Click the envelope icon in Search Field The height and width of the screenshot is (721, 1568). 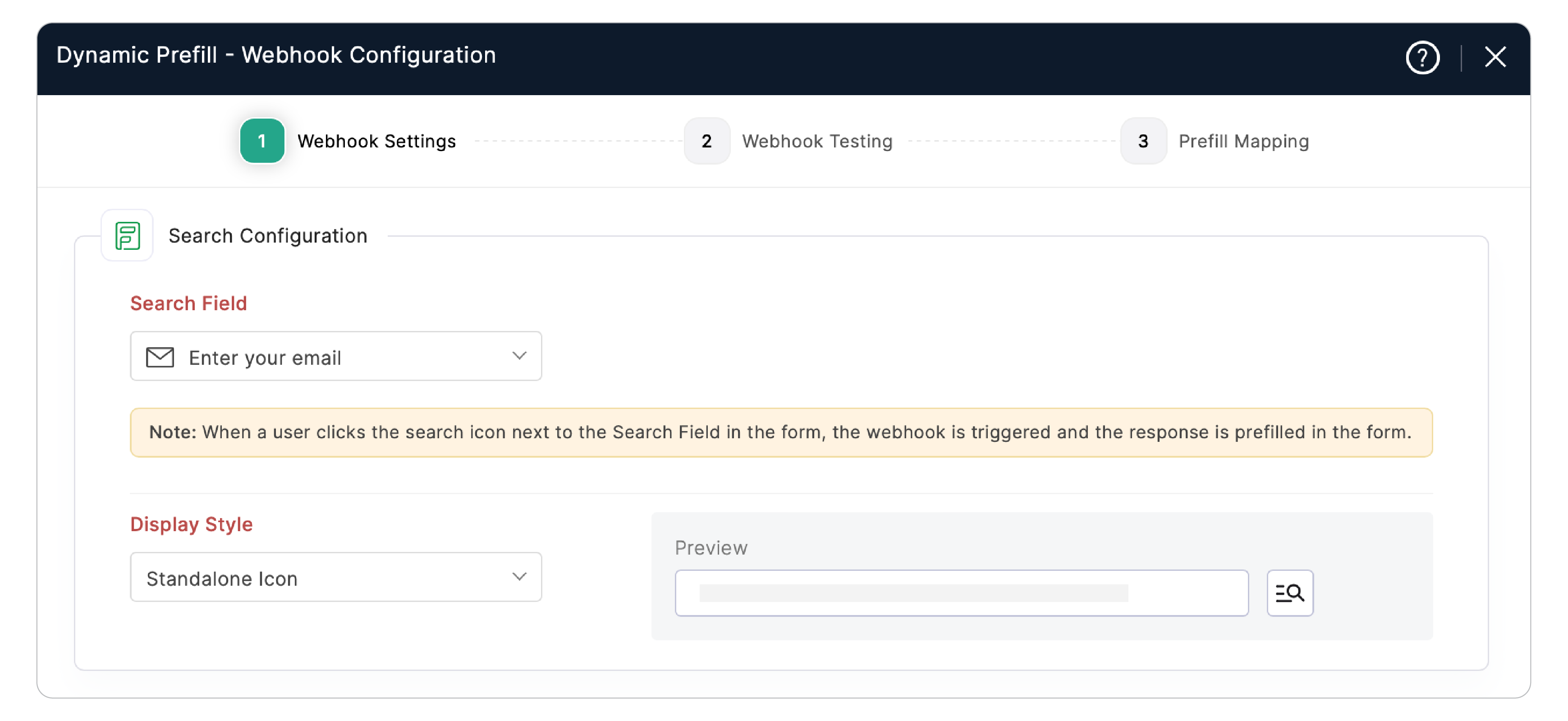tap(160, 357)
